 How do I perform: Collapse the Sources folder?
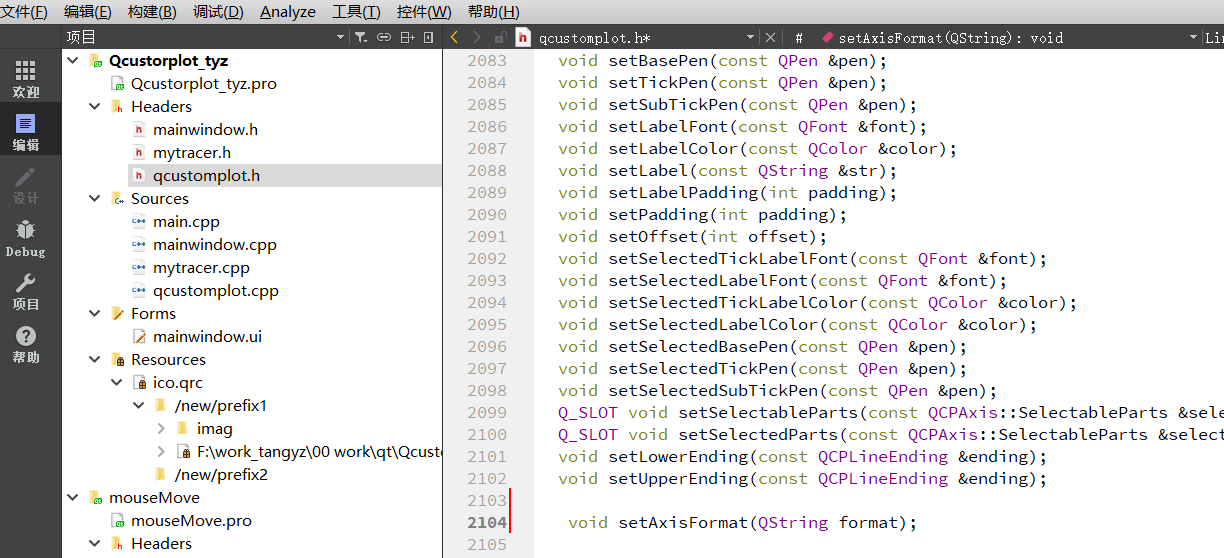click(95, 199)
